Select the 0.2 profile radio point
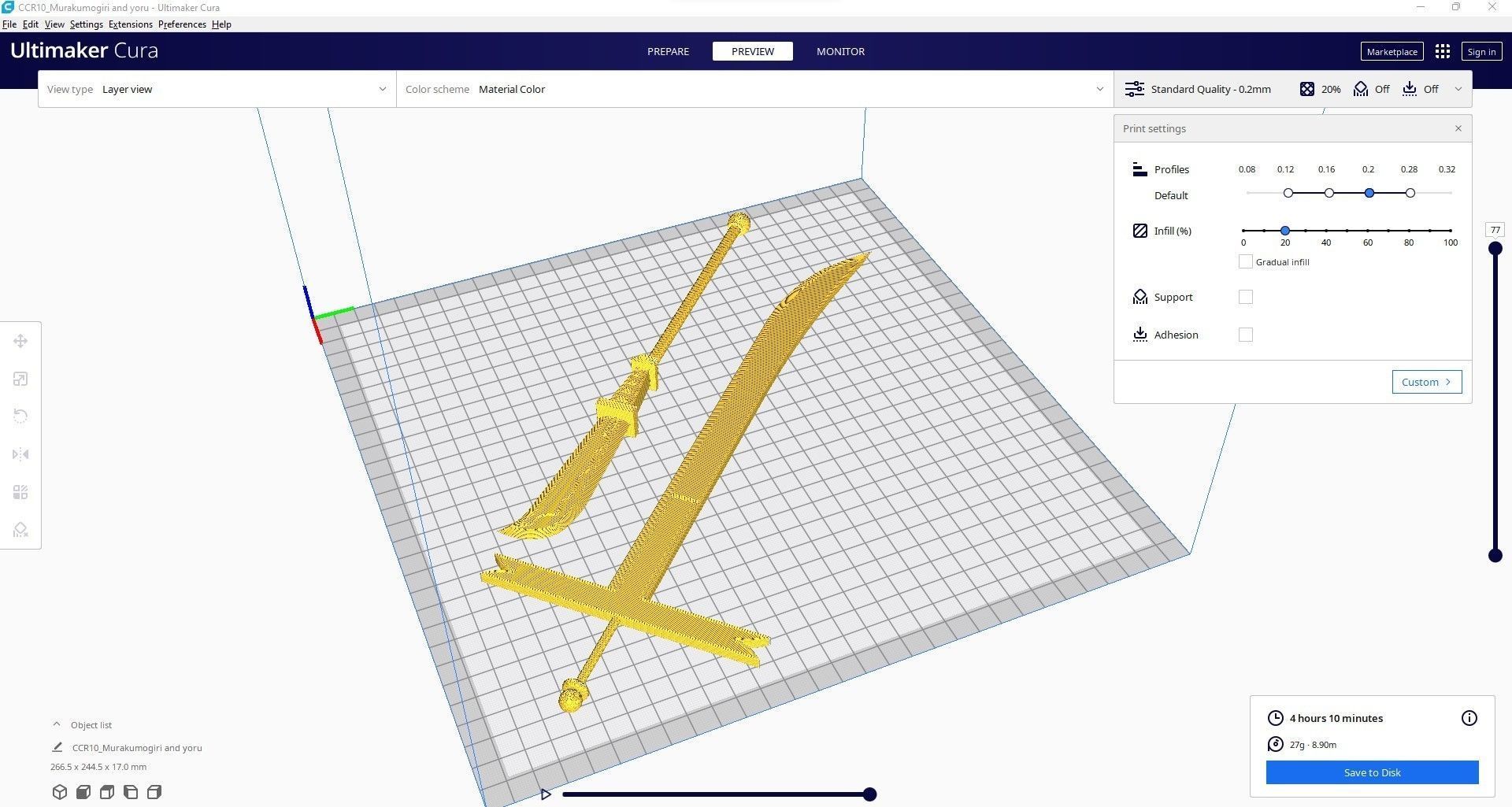The width and height of the screenshot is (1512, 807). (1369, 193)
